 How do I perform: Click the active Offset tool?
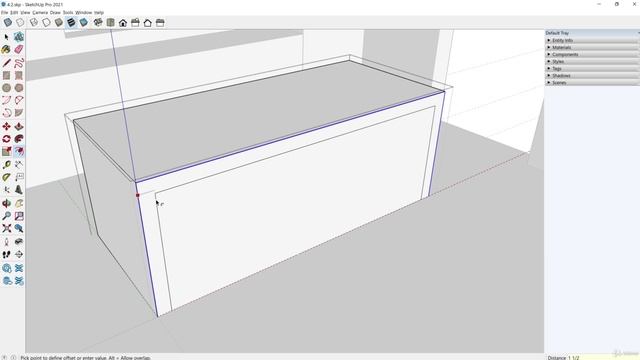point(19,151)
